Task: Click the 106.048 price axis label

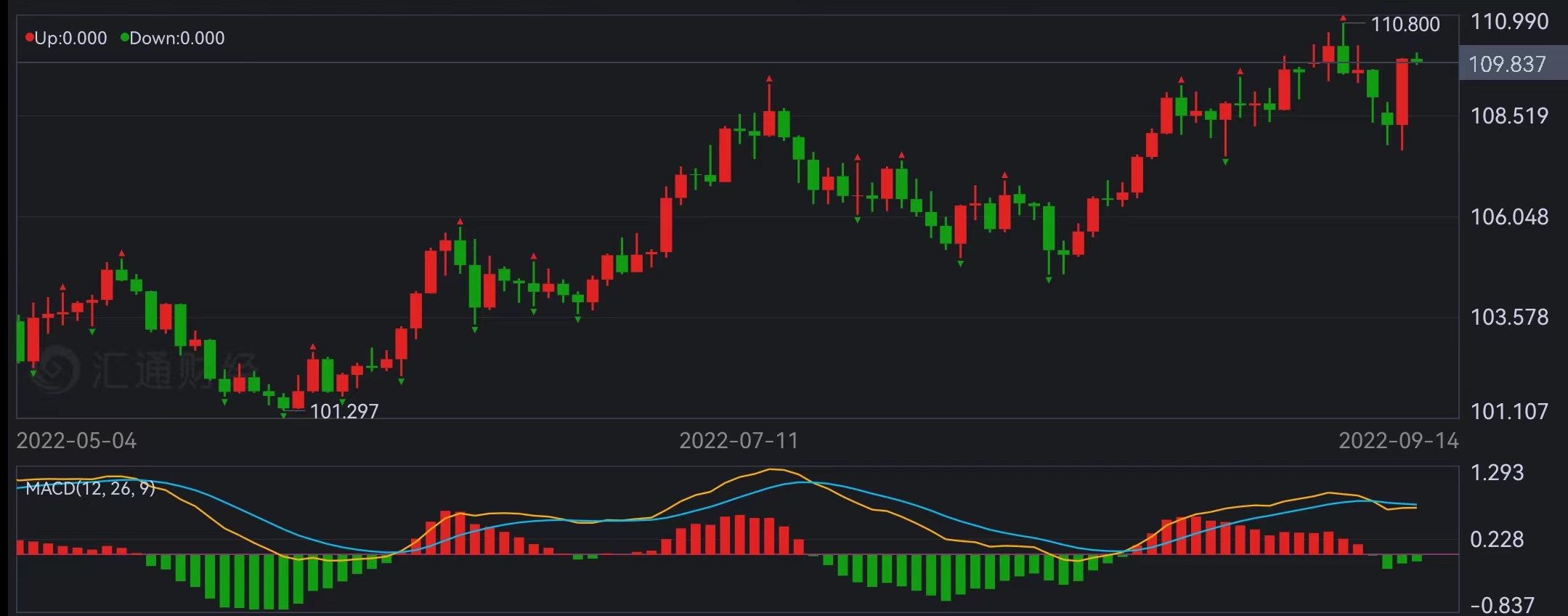Action: tap(1509, 216)
